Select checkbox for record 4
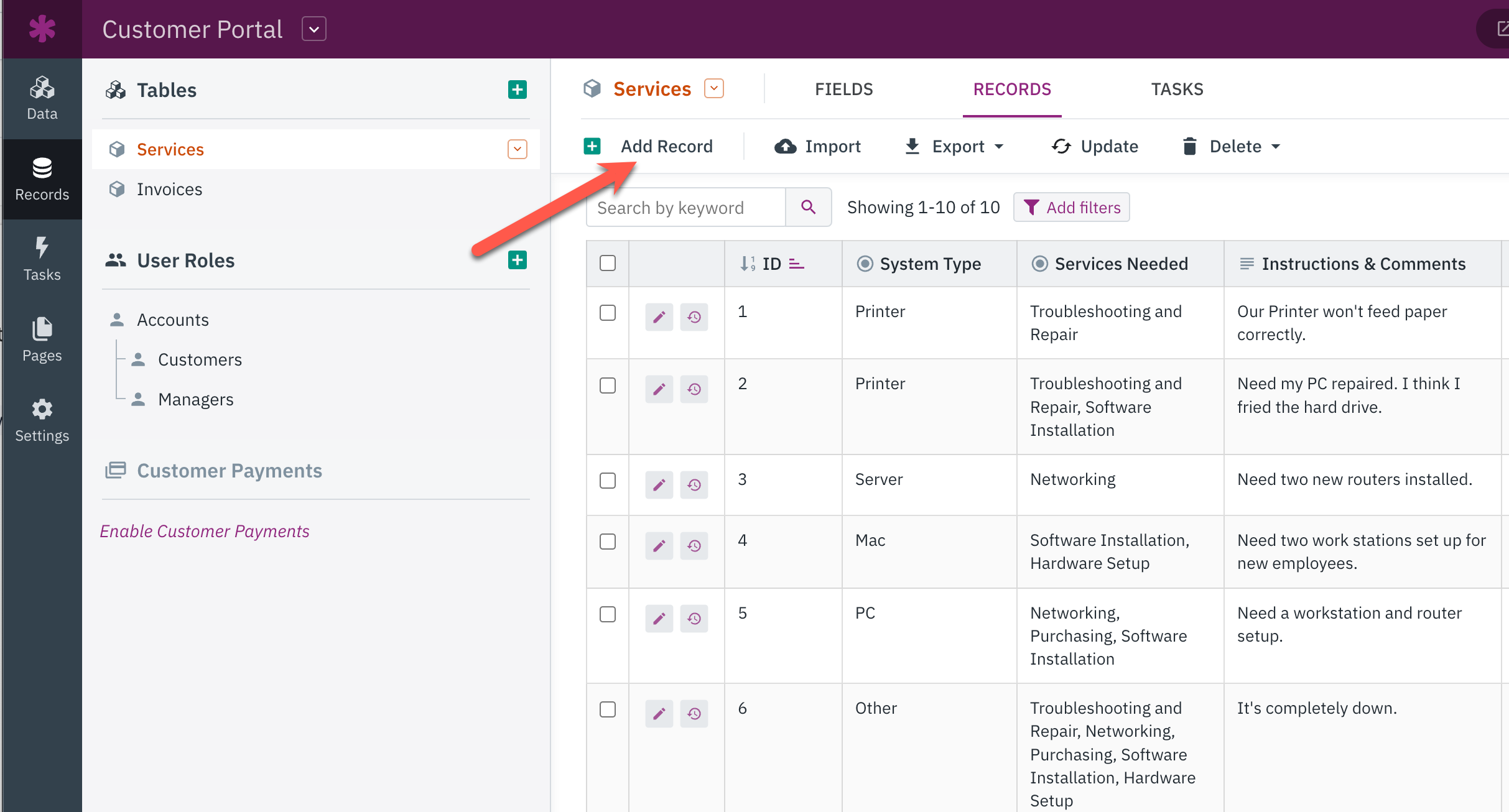1509x812 pixels. (x=608, y=542)
